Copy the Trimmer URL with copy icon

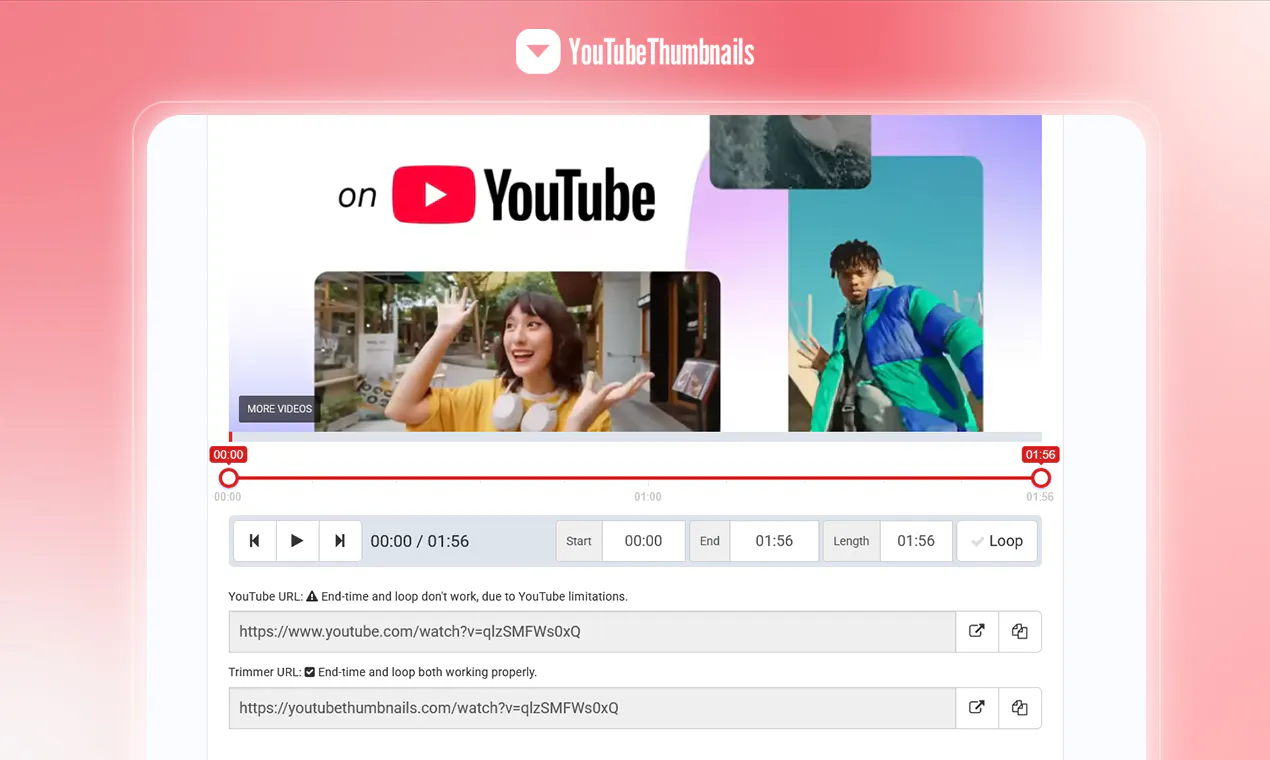click(1020, 707)
